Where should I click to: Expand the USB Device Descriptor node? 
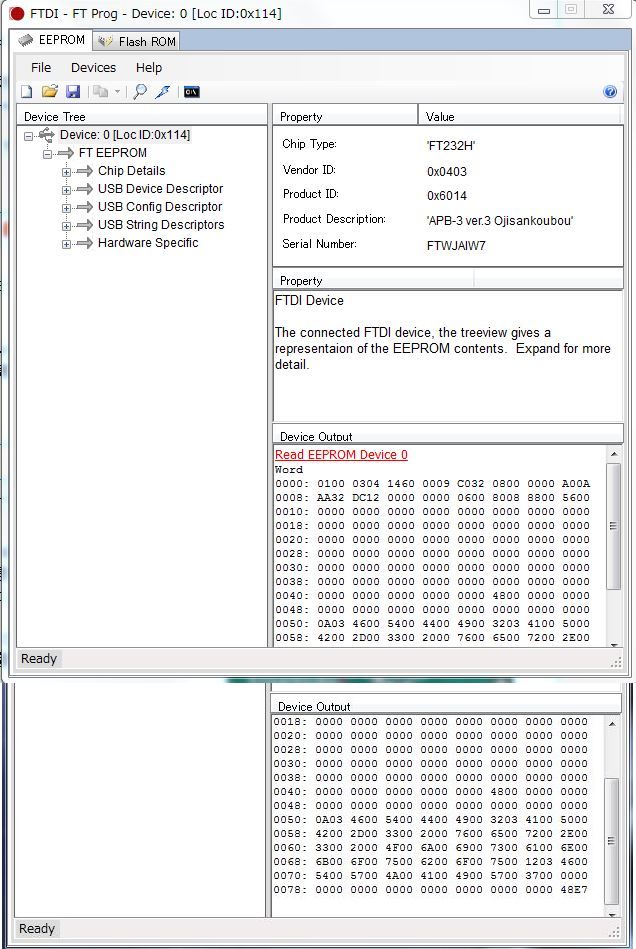(x=67, y=190)
